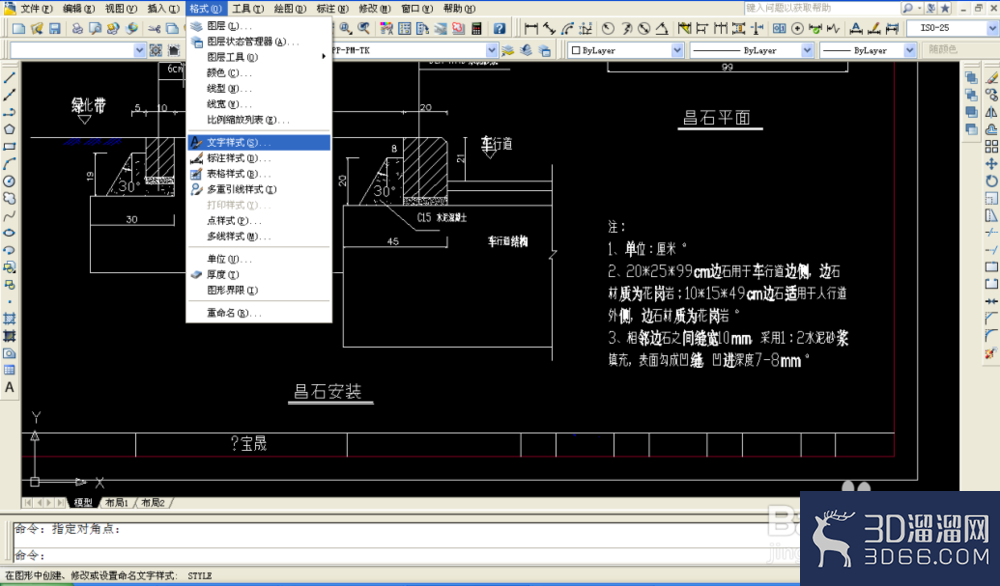The image size is (1000, 586).
Task: Click the New drawing icon
Action: click(19, 28)
